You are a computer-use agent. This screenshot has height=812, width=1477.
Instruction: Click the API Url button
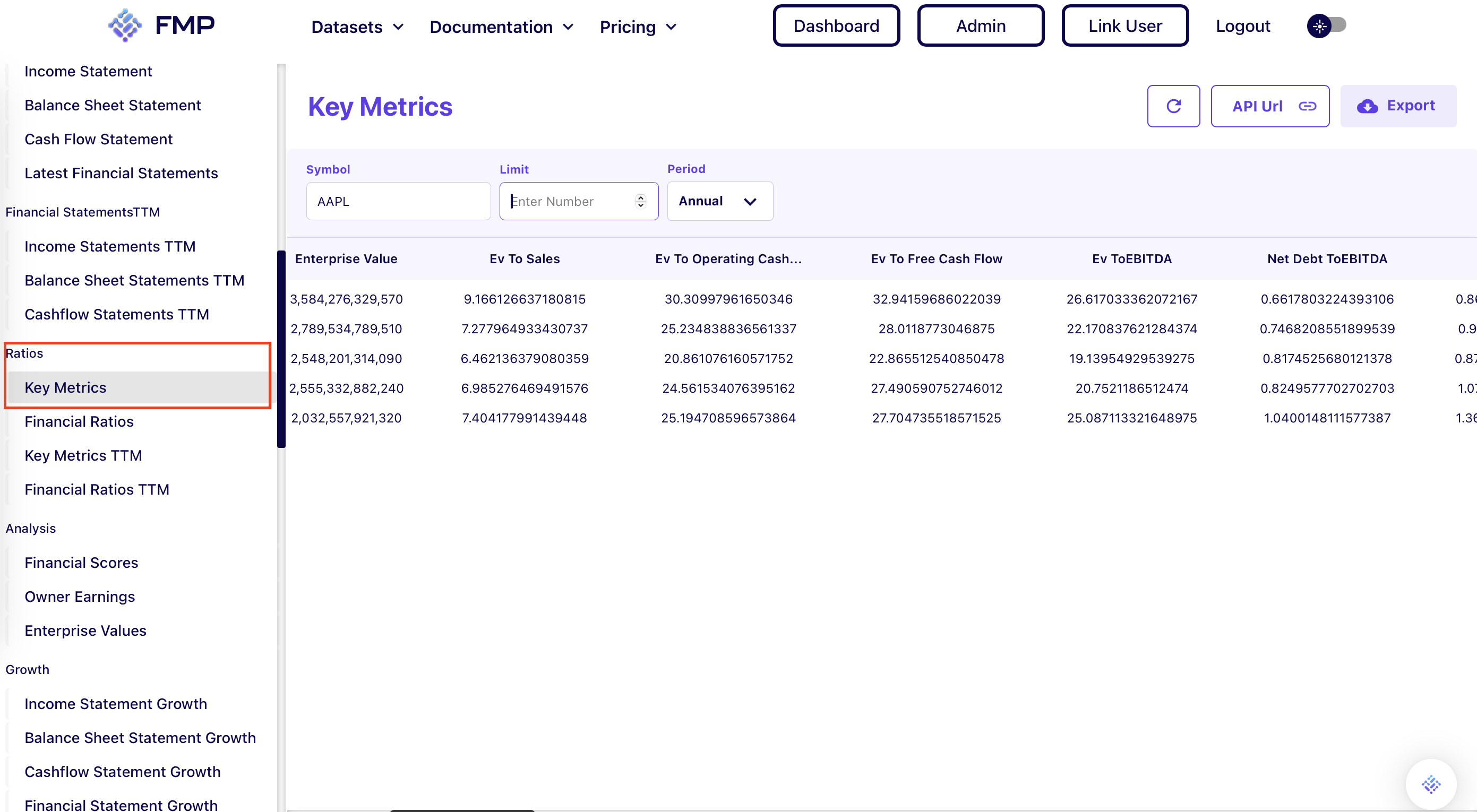coord(1269,106)
